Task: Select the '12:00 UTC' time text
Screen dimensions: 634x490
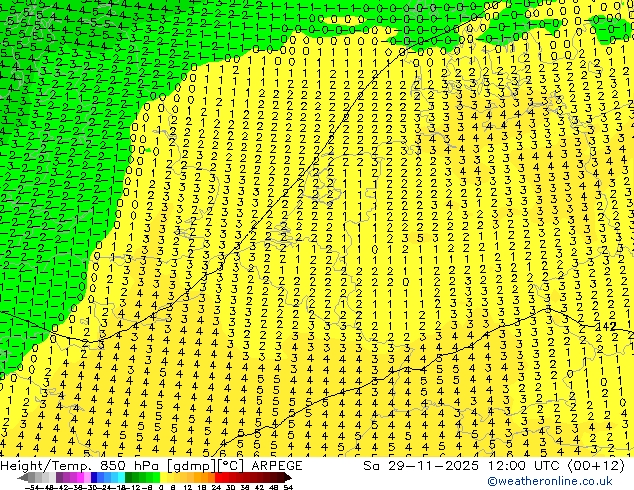Action: [x=526, y=465]
